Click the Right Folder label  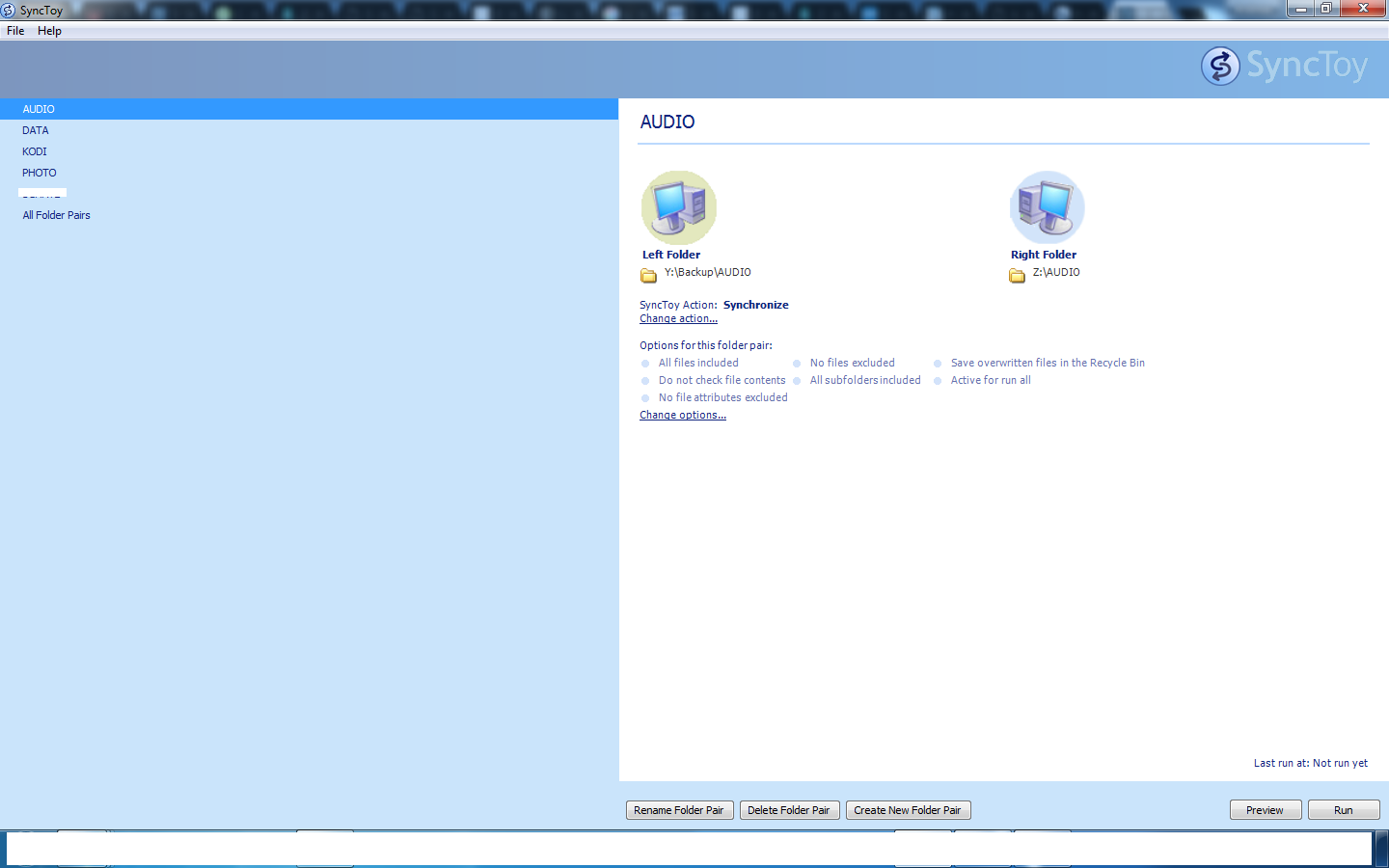point(1044,255)
